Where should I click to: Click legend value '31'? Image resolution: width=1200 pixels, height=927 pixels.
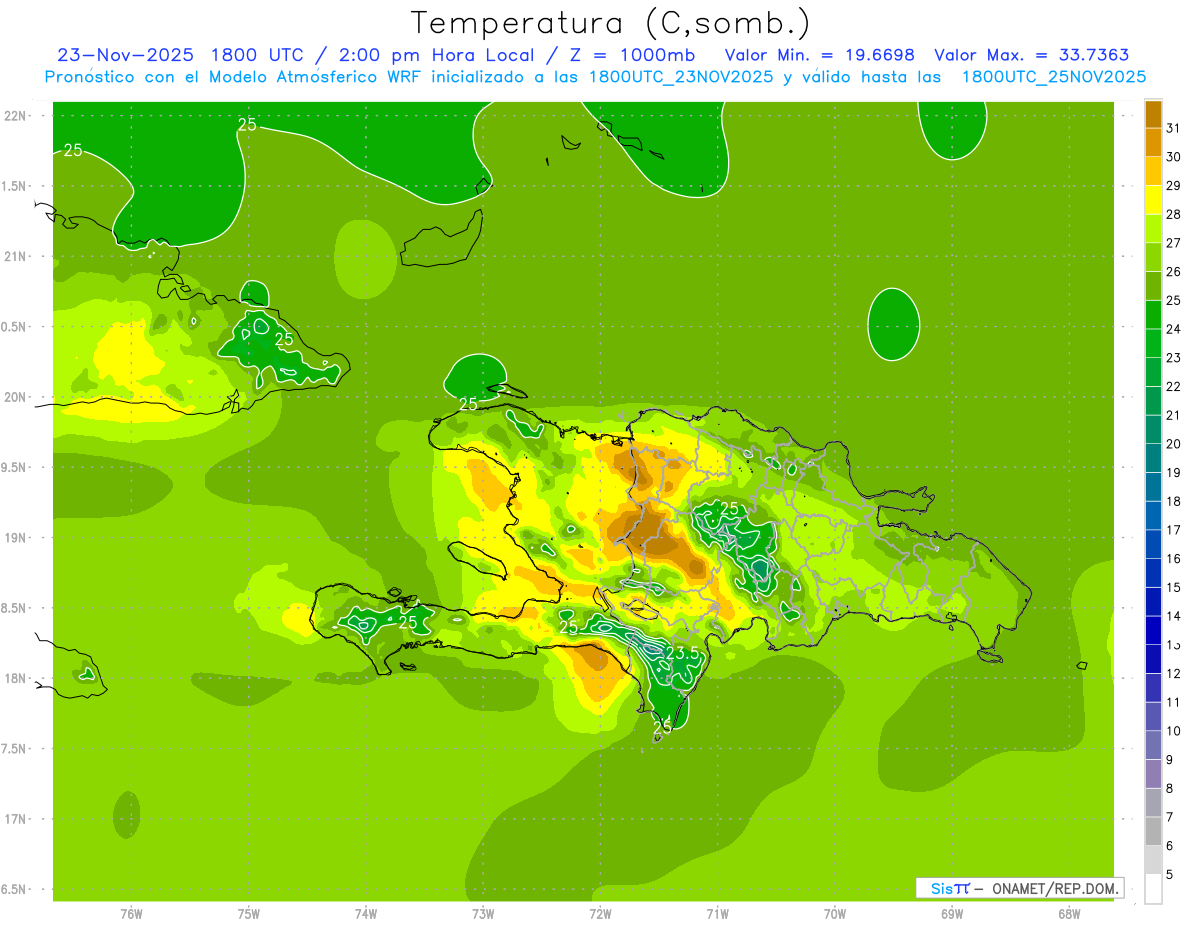point(1173,128)
